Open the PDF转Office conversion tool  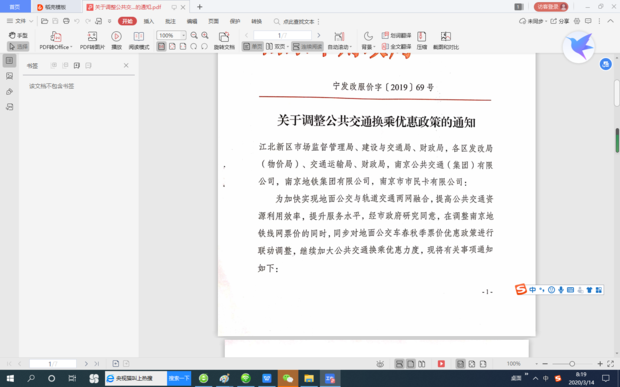(56, 41)
